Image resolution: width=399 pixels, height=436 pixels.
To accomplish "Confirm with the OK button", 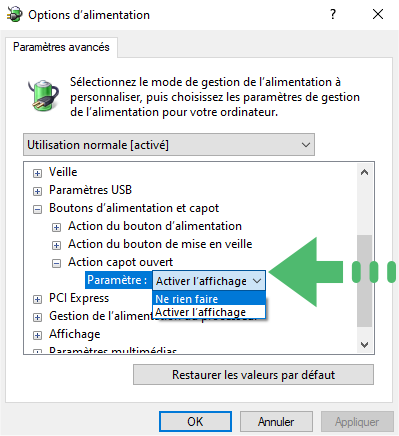I will [195, 422].
